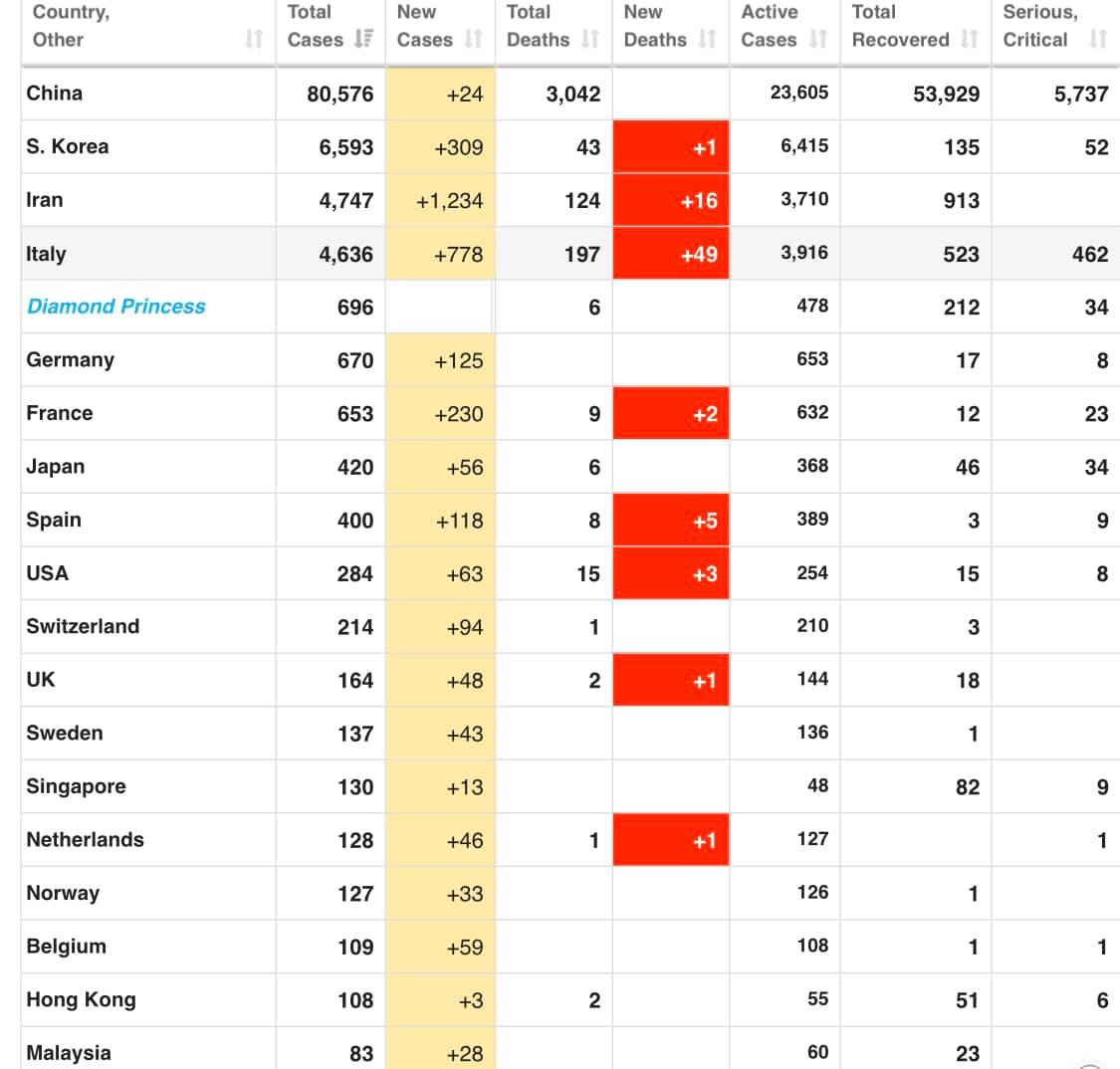The width and height of the screenshot is (1120, 1069).
Task: Sort by Total Cases using its sort icon
Action: pos(363,39)
